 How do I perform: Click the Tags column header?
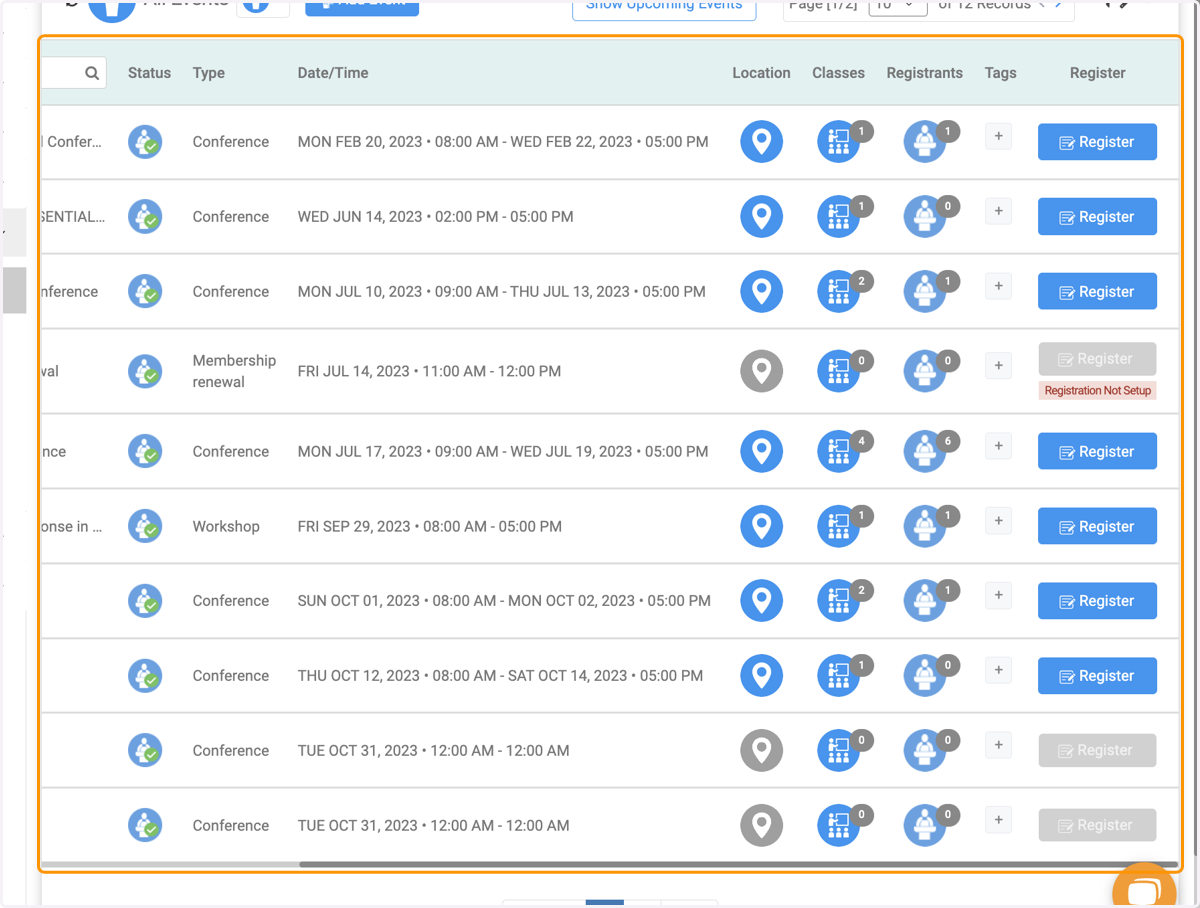tap(1000, 73)
